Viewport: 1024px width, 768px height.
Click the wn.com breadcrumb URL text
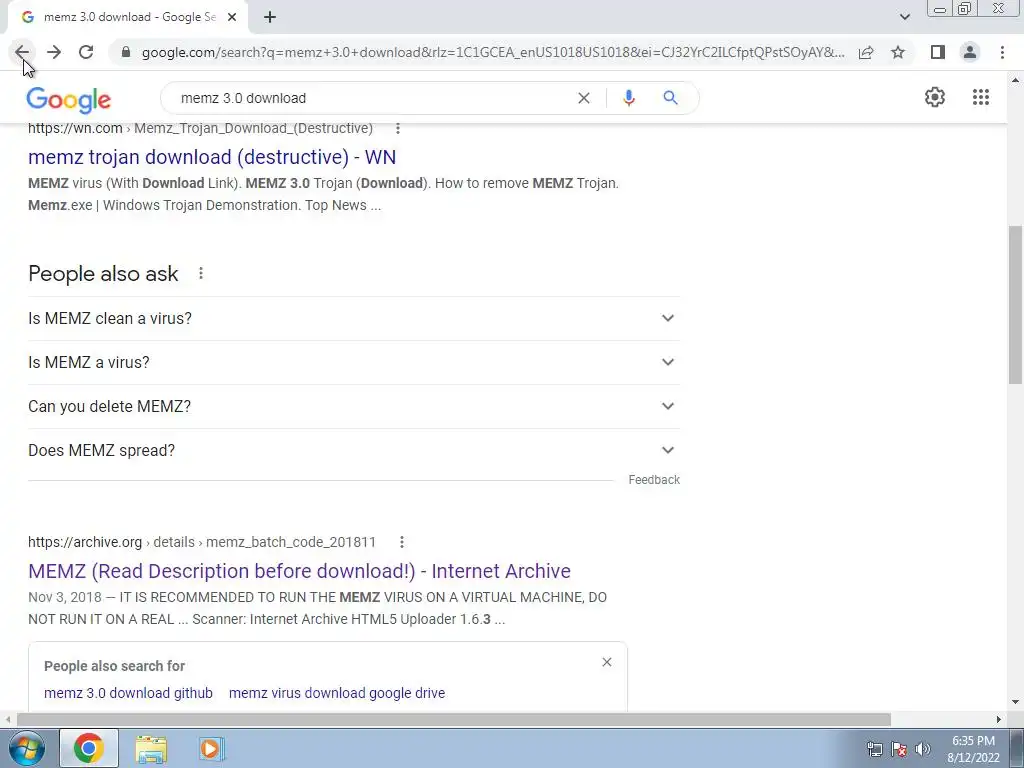(x=200, y=129)
